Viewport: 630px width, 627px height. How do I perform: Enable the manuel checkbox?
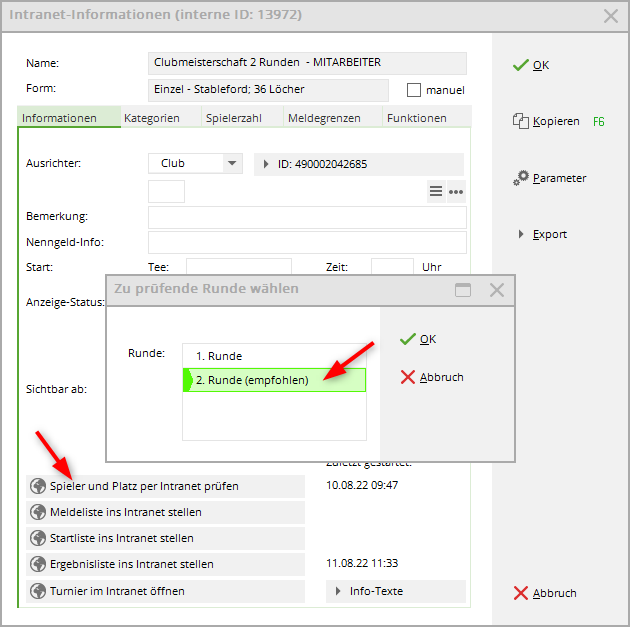point(414,90)
